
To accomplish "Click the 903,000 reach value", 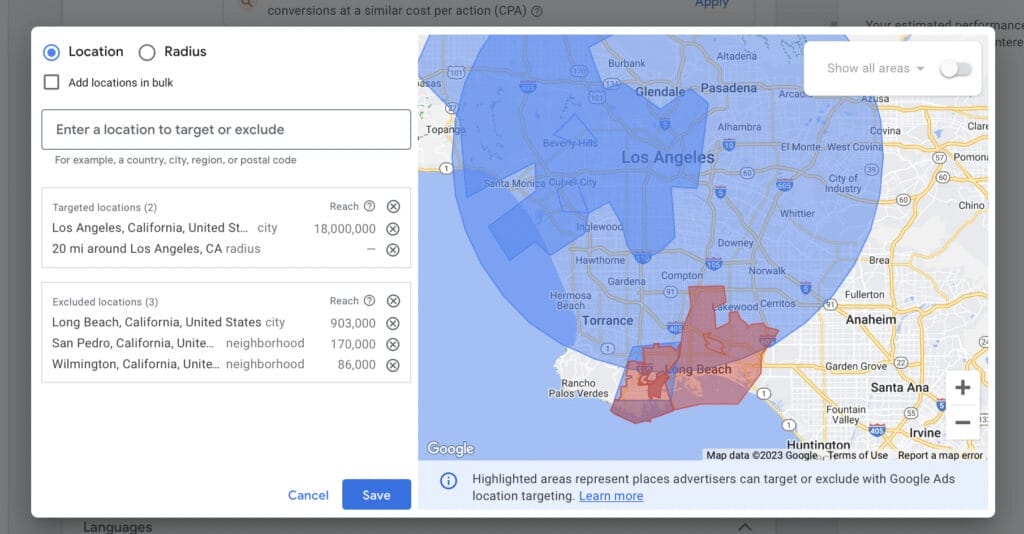I will [353, 323].
